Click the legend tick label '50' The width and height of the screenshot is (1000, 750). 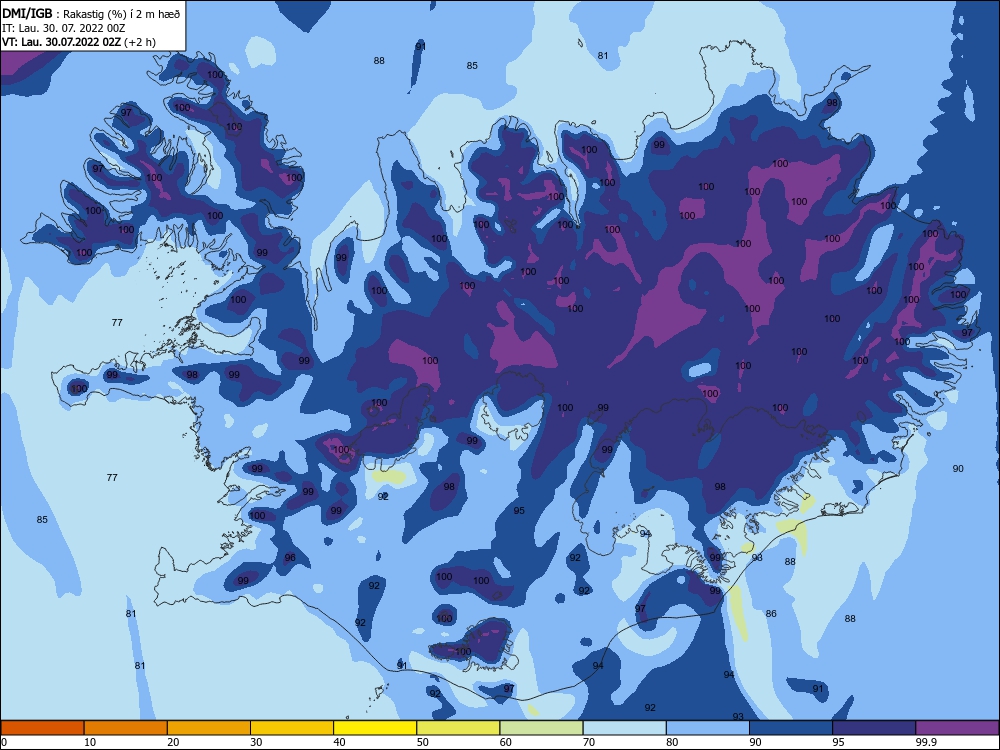422,742
